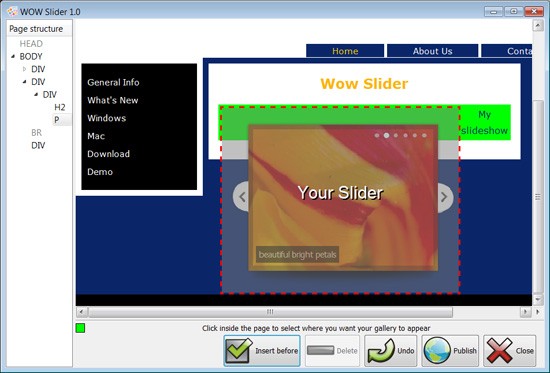Select the last slider pagination dot
The image size is (550, 373).
424,135
